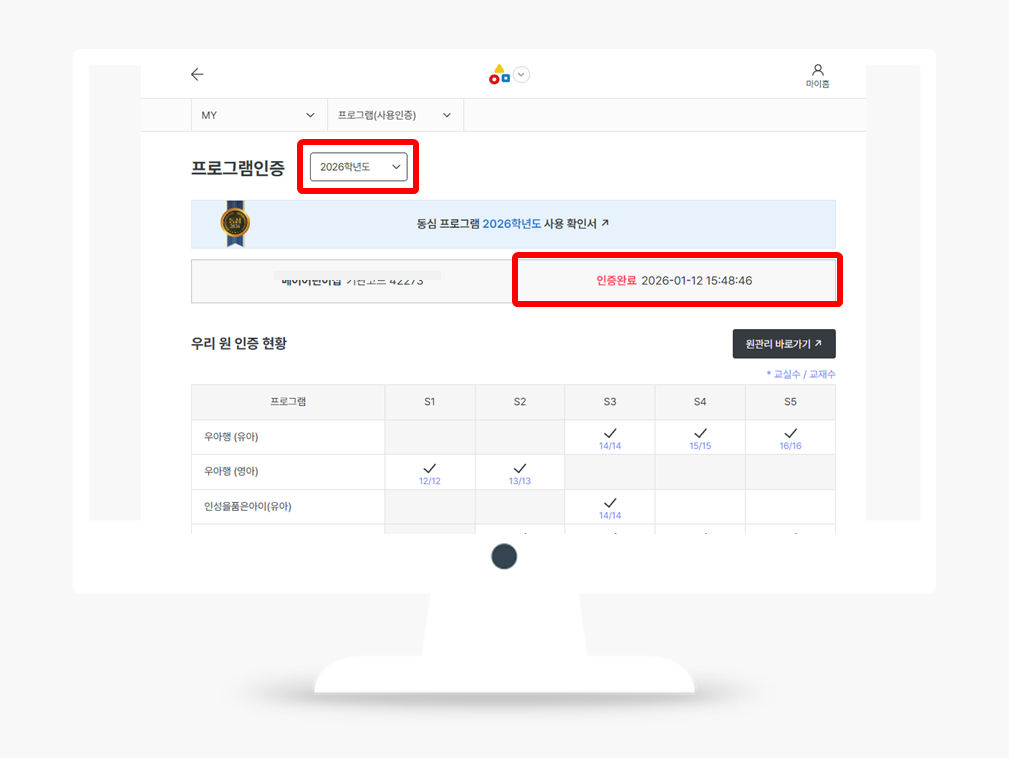Open the 동심 프로그램 2026학년도 사용 확인서 link
The height and width of the screenshot is (758, 1009).
513,224
